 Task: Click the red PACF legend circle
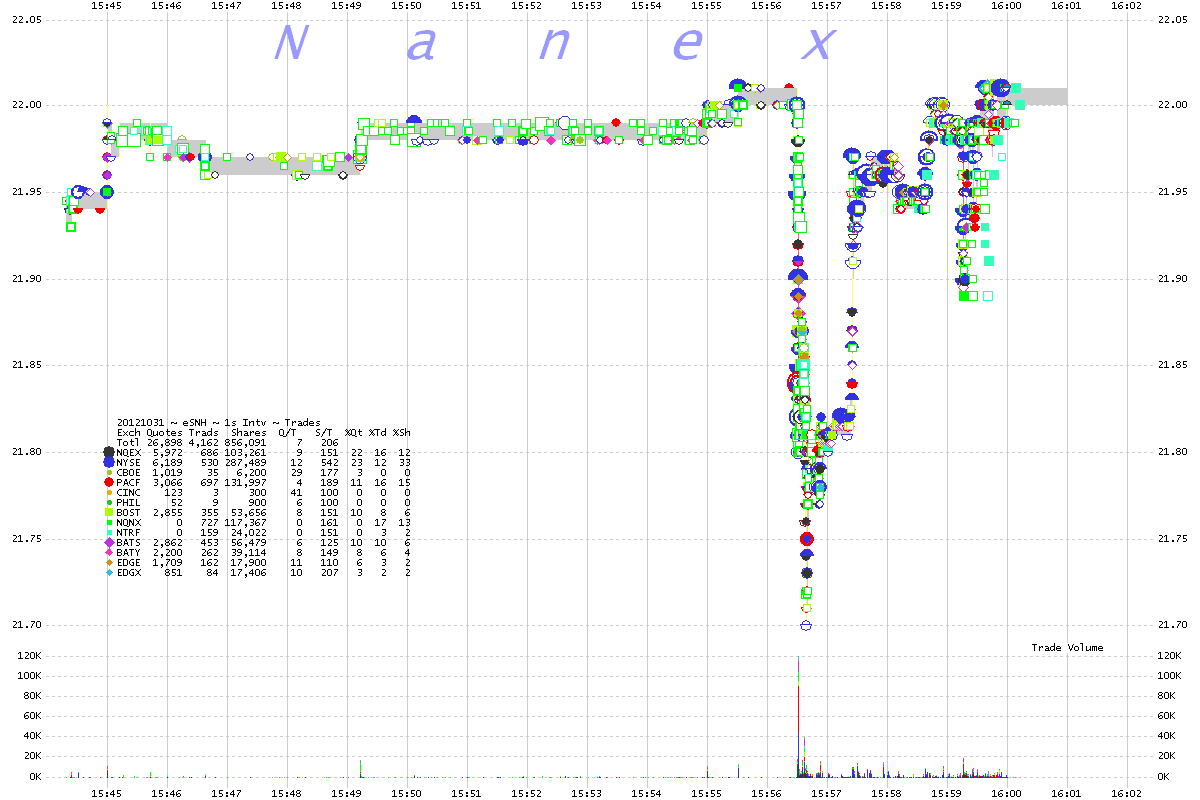point(108,483)
